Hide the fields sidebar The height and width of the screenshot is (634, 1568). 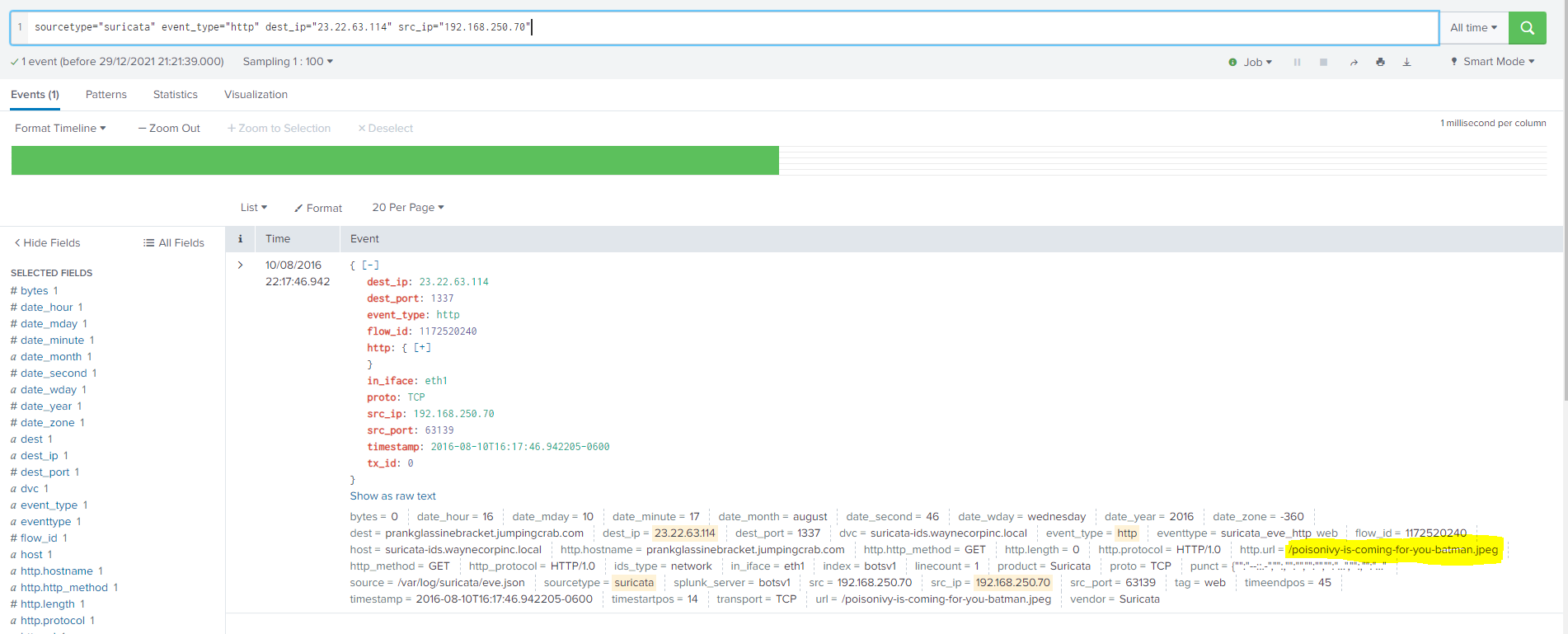[x=47, y=242]
